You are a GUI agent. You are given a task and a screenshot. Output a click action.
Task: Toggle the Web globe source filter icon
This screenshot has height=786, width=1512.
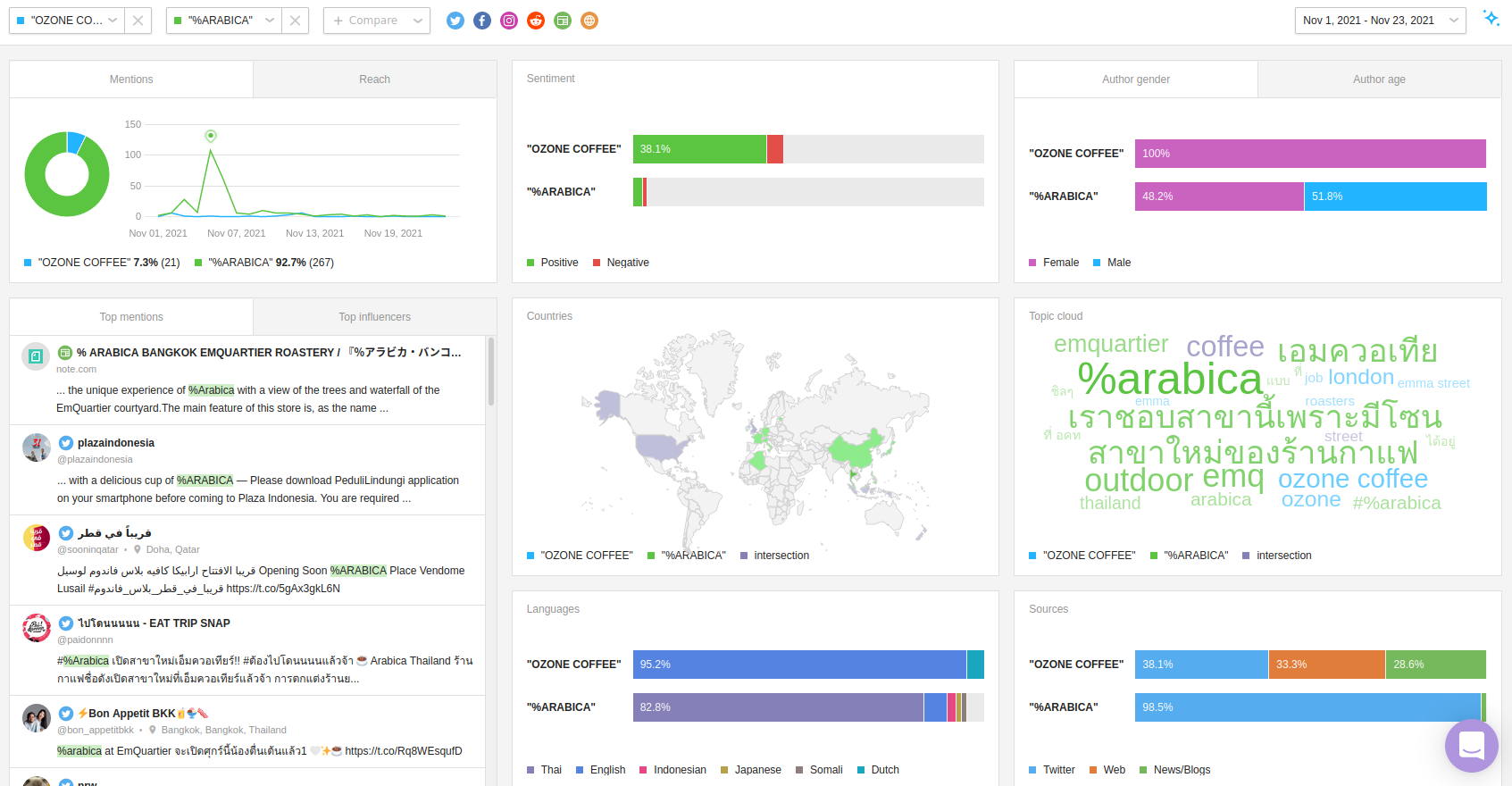click(x=589, y=21)
